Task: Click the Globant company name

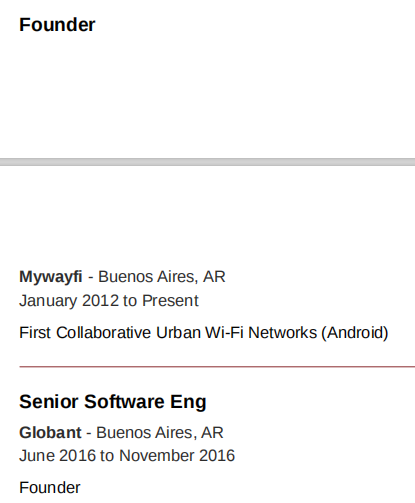Action: [50, 433]
